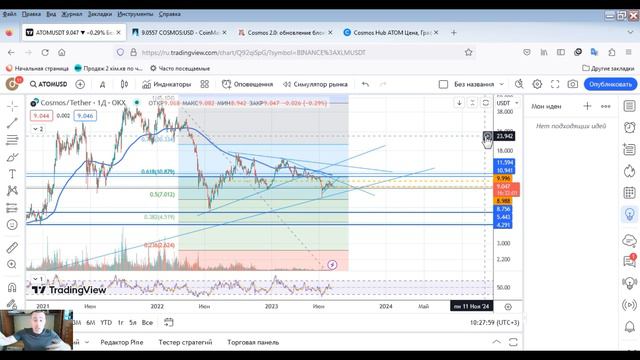This screenshot has width=640, height=360.
Task: Open the three-dots menu in Мои идеи panel
Action: click(x=606, y=106)
